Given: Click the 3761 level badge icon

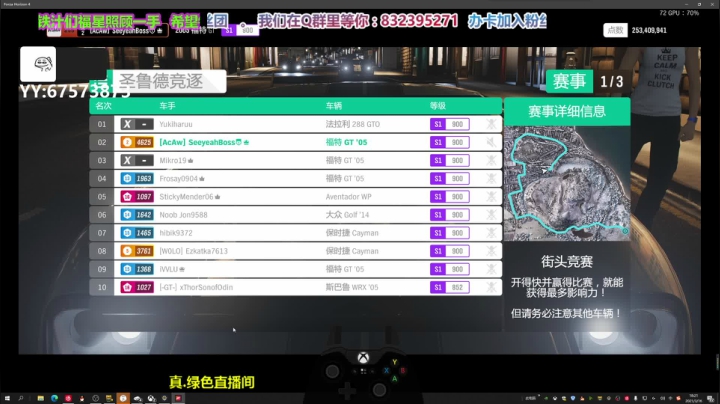Looking at the screenshot, I should pyautogui.click(x=137, y=251).
